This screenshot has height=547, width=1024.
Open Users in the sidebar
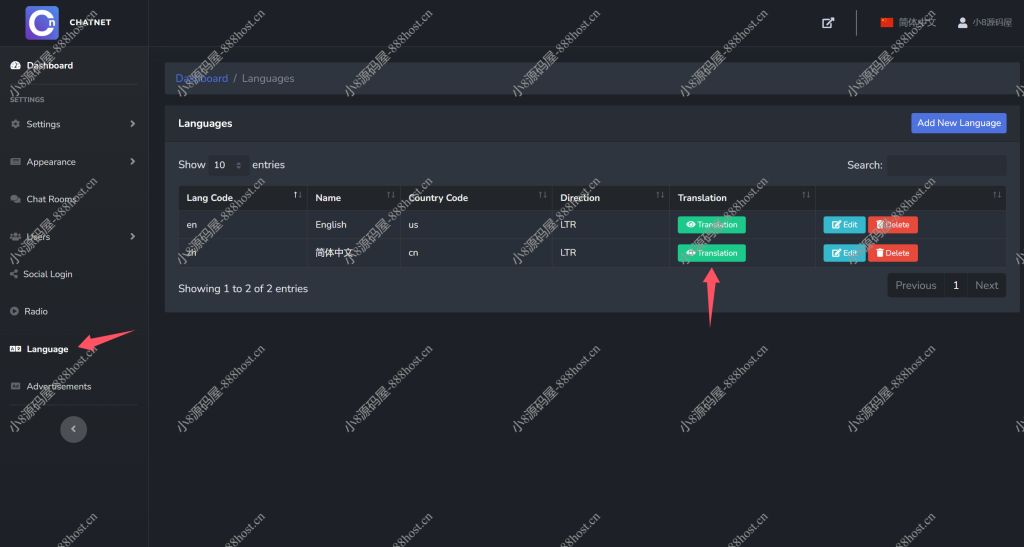pos(73,236)
